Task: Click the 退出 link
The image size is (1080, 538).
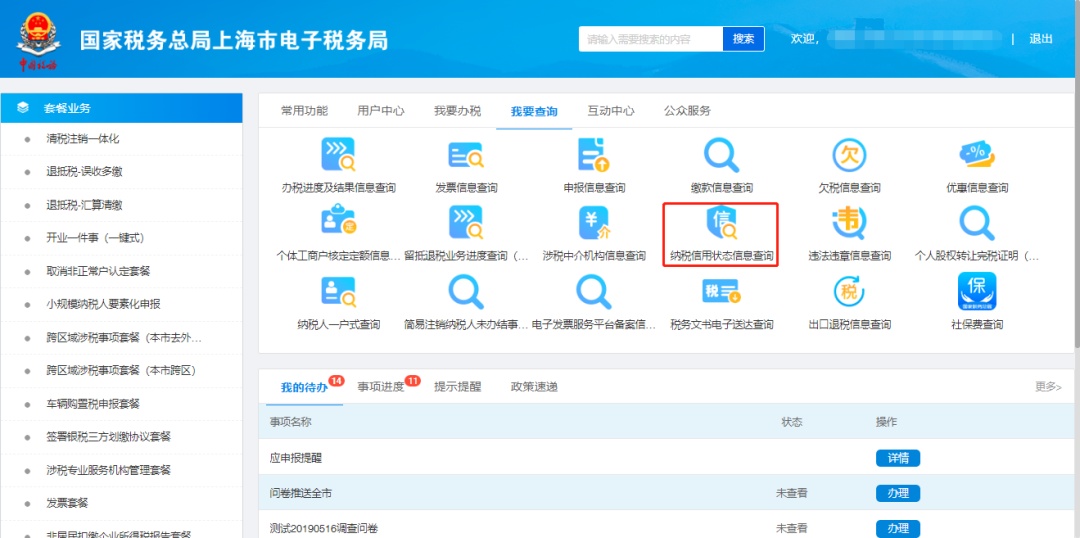Action: coord(1041,39)
